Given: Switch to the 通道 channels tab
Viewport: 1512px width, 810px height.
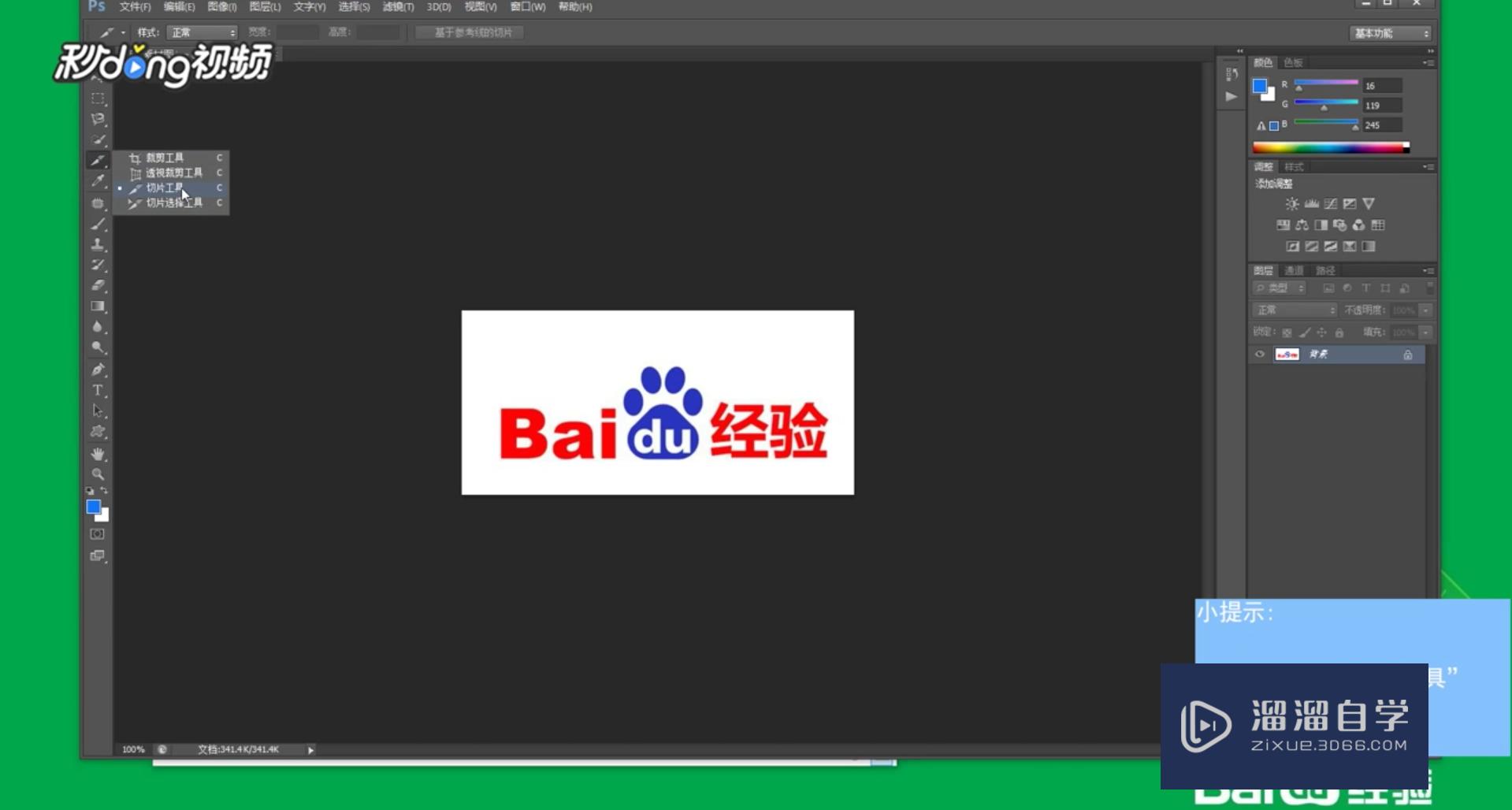Looking at the screenshot, I should 1295,271.
